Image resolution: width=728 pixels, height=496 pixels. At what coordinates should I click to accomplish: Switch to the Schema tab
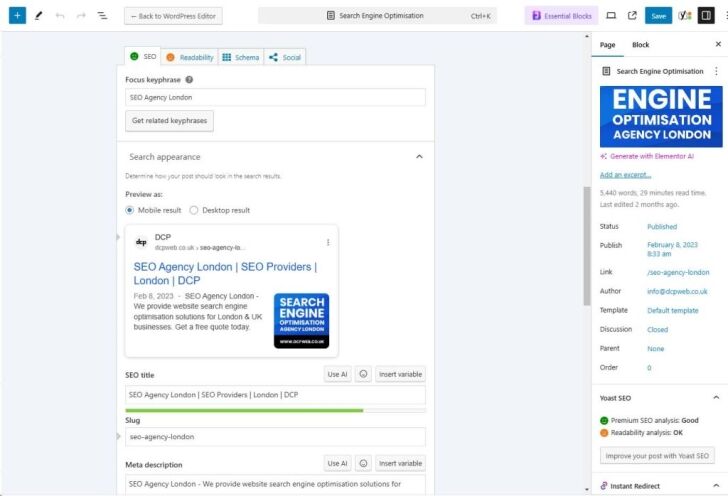click(240, 58)
